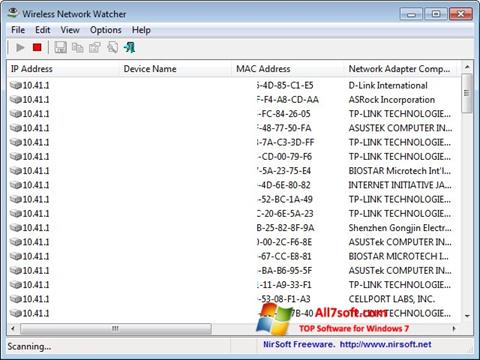
Task: Open the View menu
Action: coord(70,30)
